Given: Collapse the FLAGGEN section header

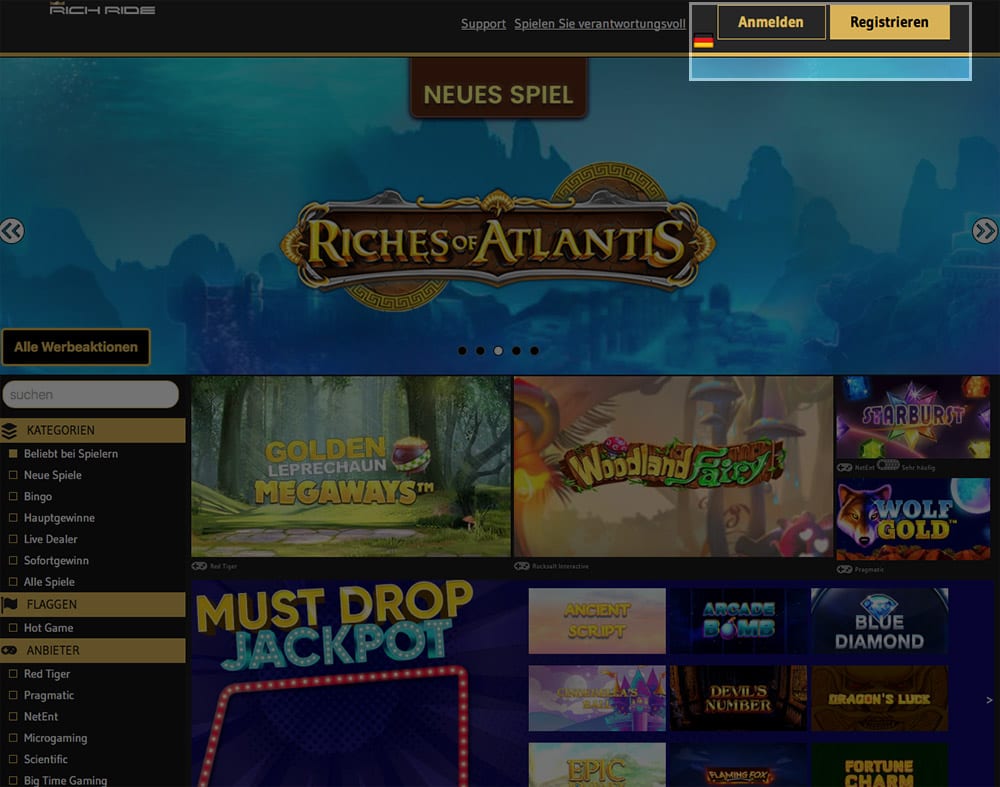Looking at the screenshot, I should coord(93,605).
